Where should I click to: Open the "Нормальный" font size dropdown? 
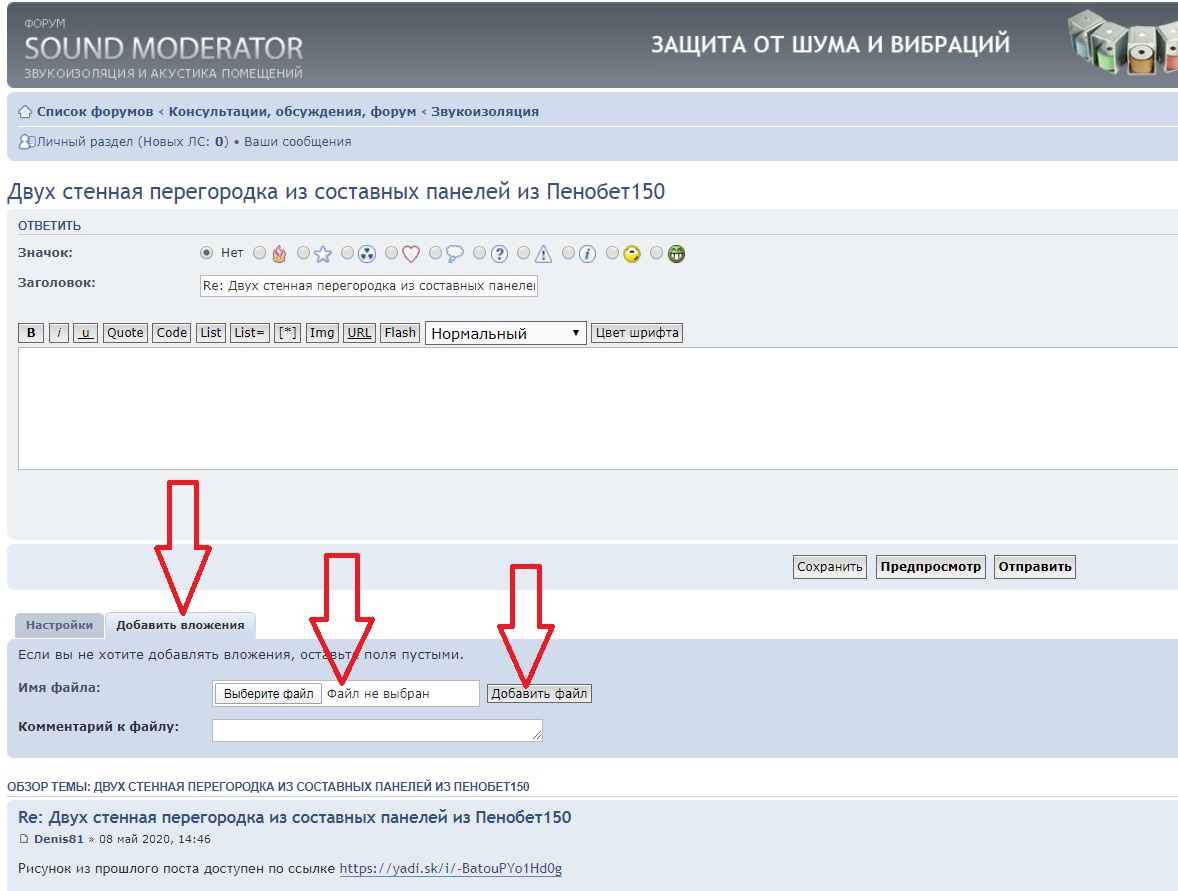(x=506, y=333)
